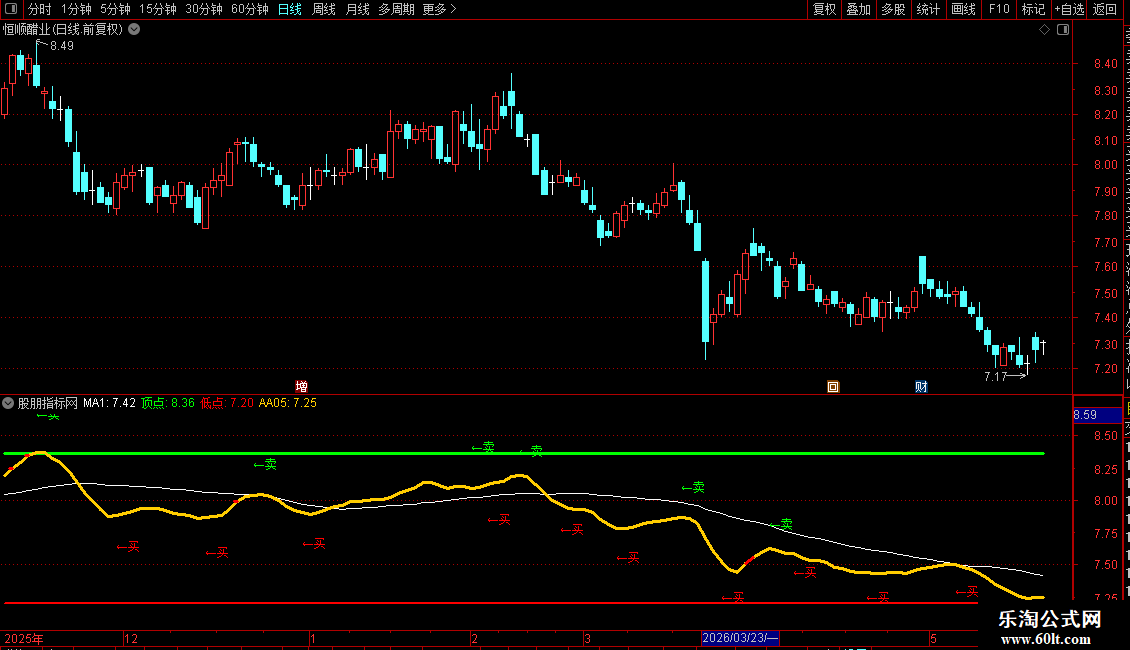Click the MA1: 7.42 indicator value
This screenshot has width=1130, height=650.
[x=109, y=403]
